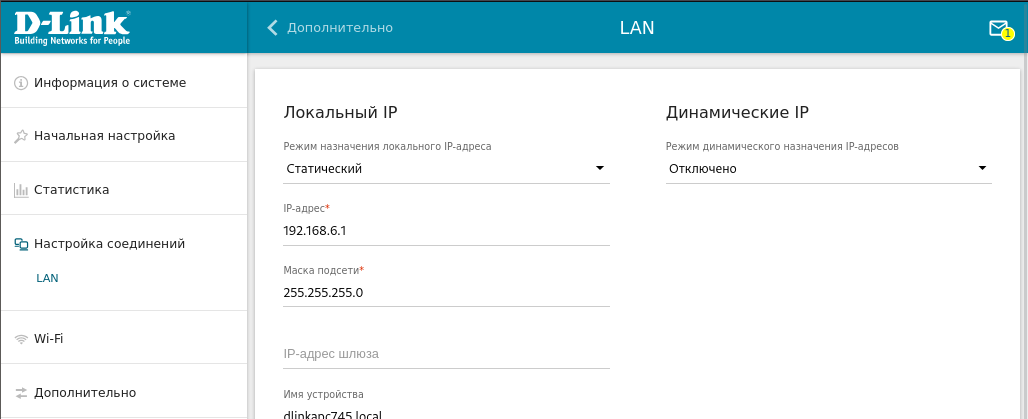Click the IP-адрес шлюза field
Screen dimensions: 1028x419
(x=446, y=354)
